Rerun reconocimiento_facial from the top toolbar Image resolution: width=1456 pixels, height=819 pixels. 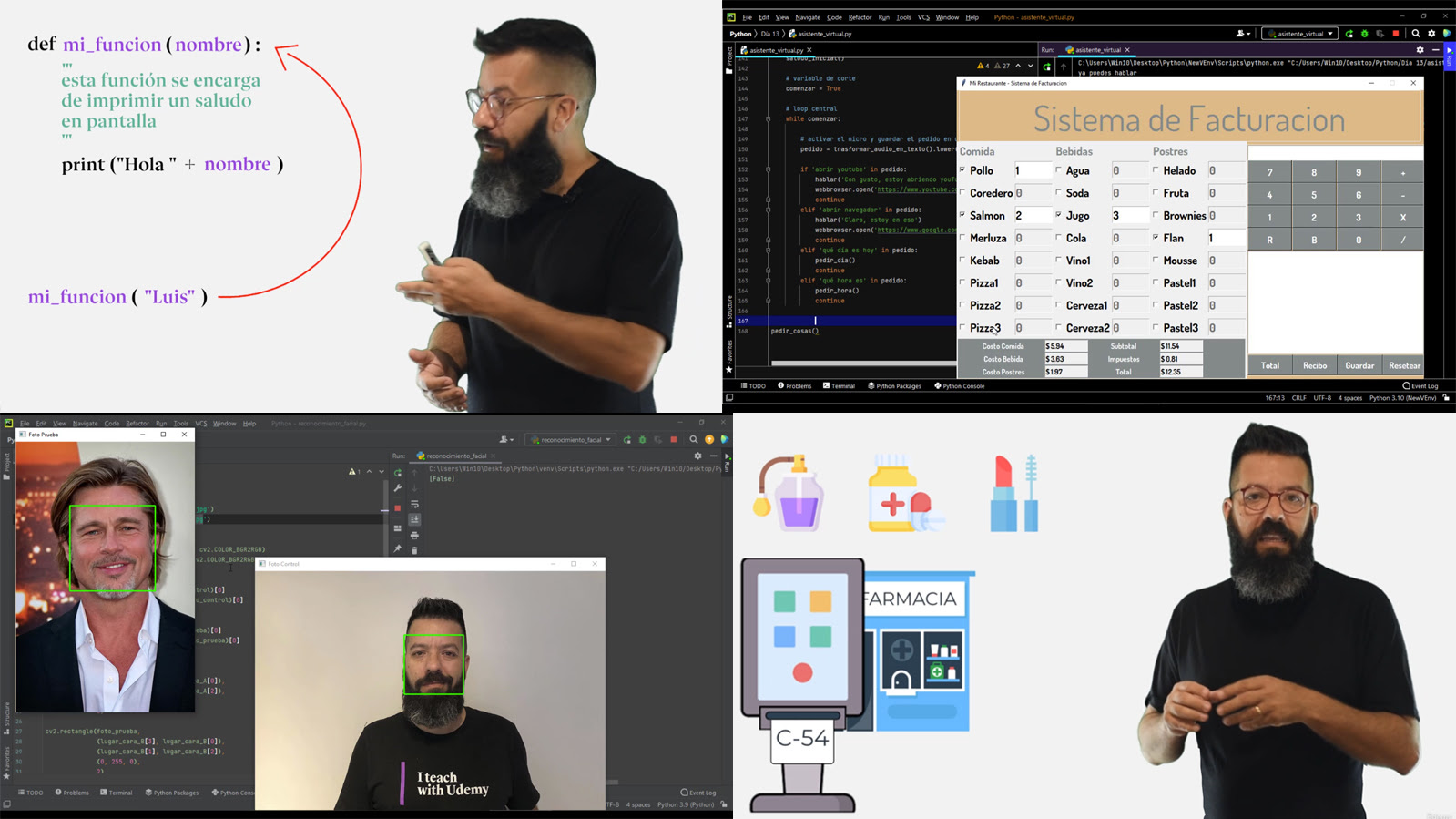coord(626,440)
